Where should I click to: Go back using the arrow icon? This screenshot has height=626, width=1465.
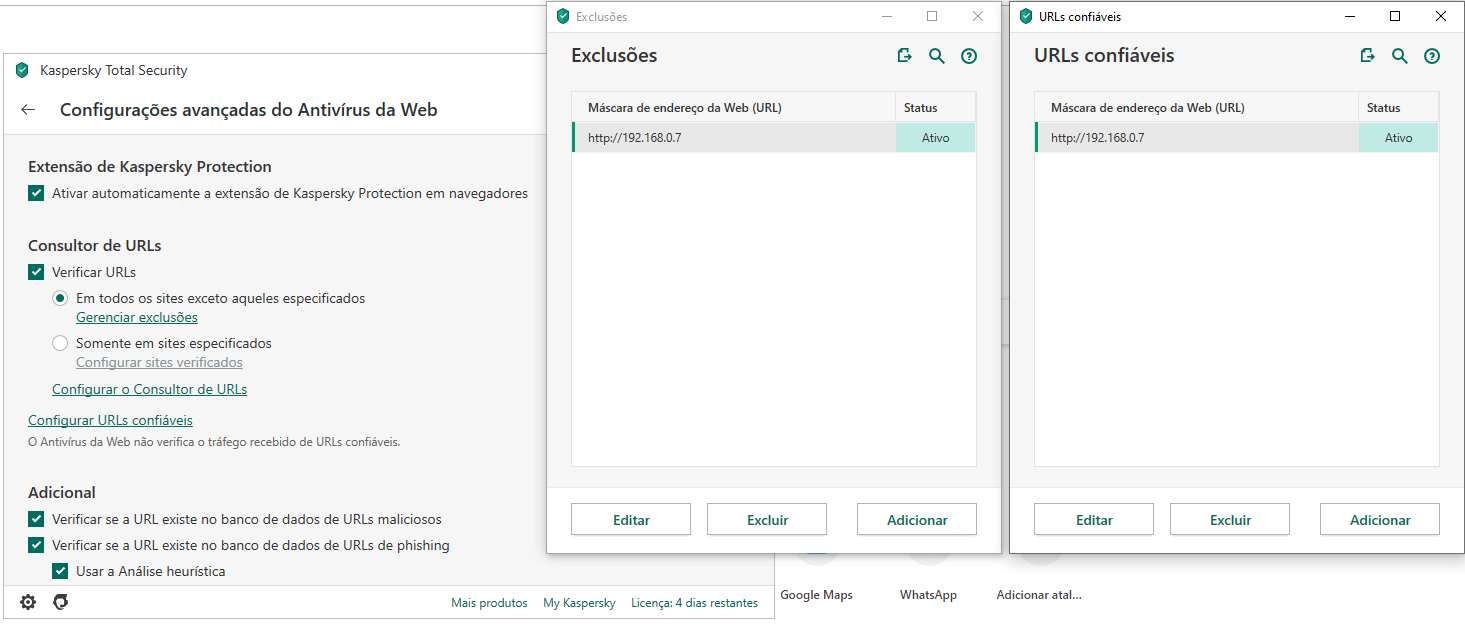28,110
